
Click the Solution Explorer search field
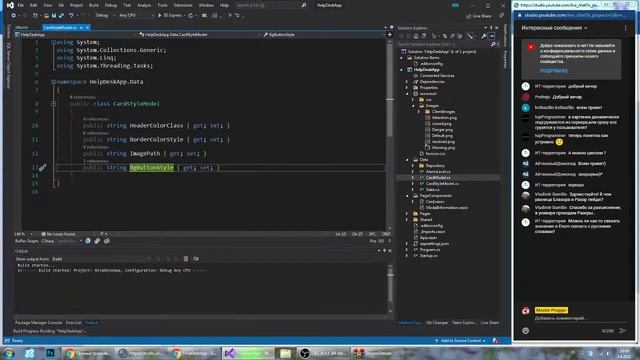pos(444,44)
